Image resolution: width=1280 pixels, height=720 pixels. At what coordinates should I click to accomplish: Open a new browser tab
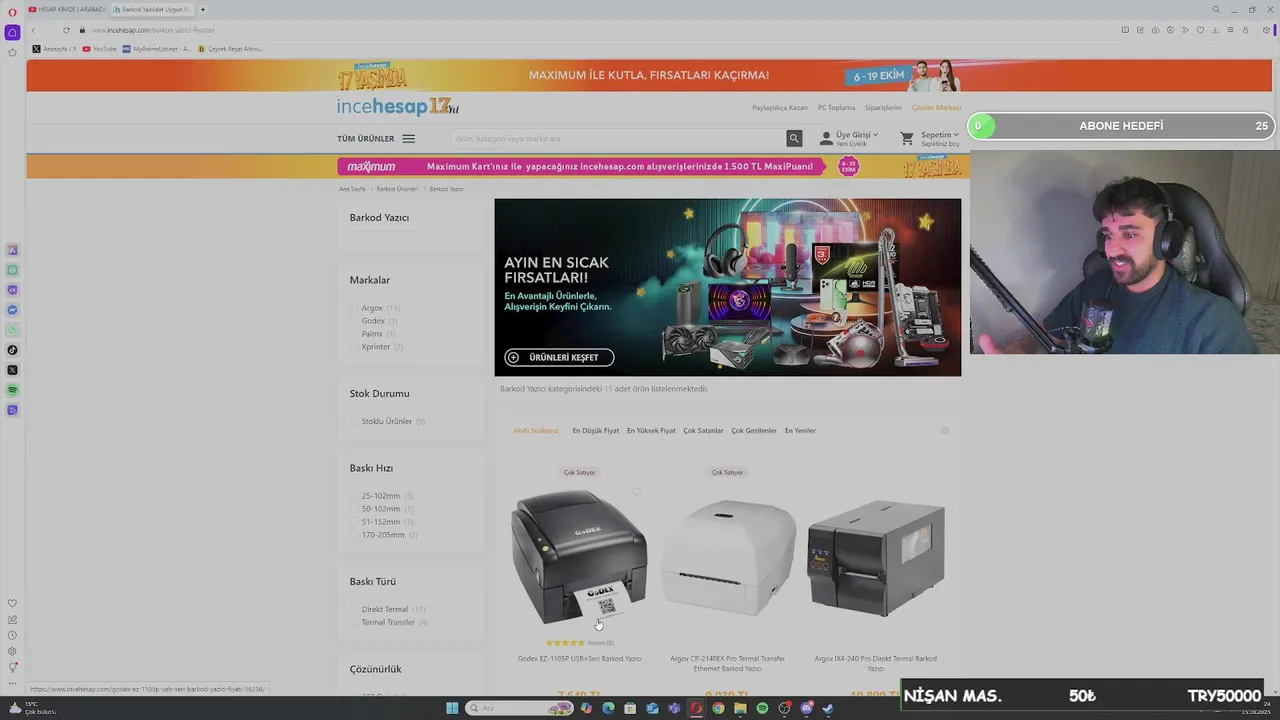pos(203,9)
